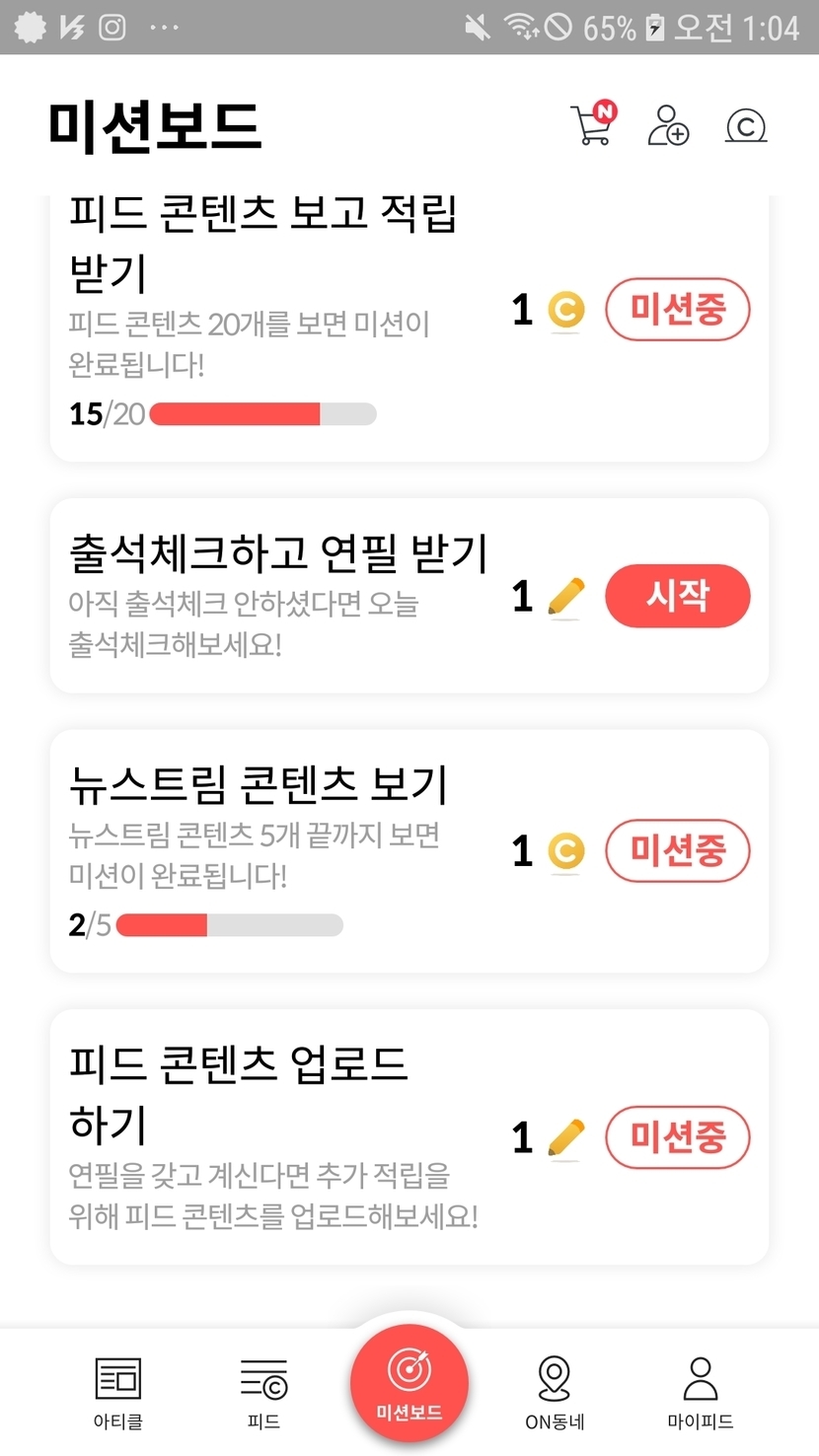The width and height of the screenshot is (819, 1456).
Task: Tap 미션중 button for 피드 콘텐츠 적립
Action: coord(678,310)
